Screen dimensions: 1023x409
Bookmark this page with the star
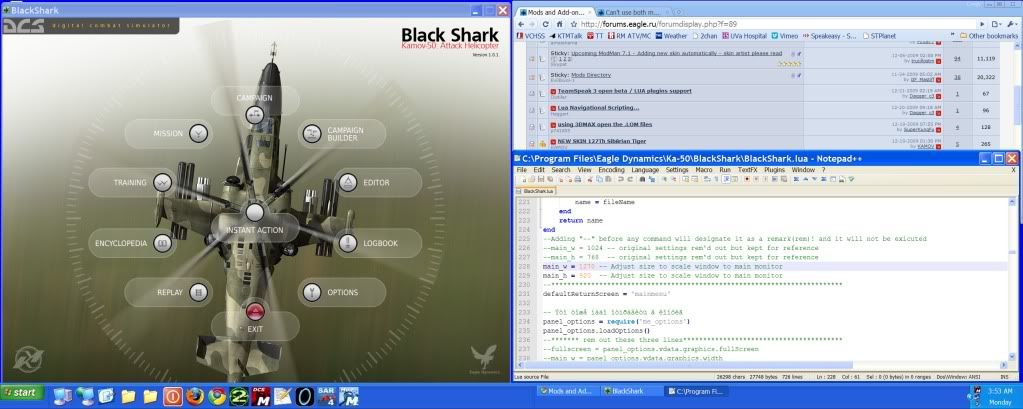coord(573,24)
